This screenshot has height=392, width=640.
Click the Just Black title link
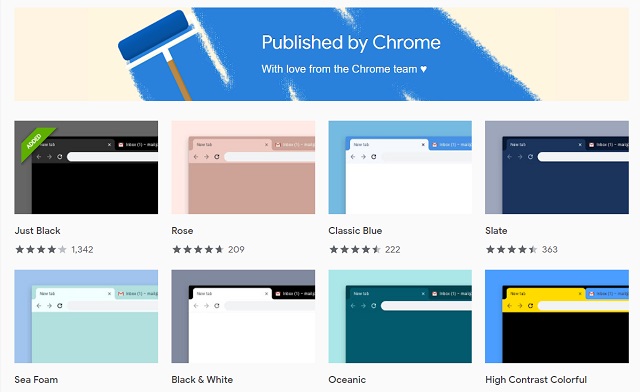[38, 231]
